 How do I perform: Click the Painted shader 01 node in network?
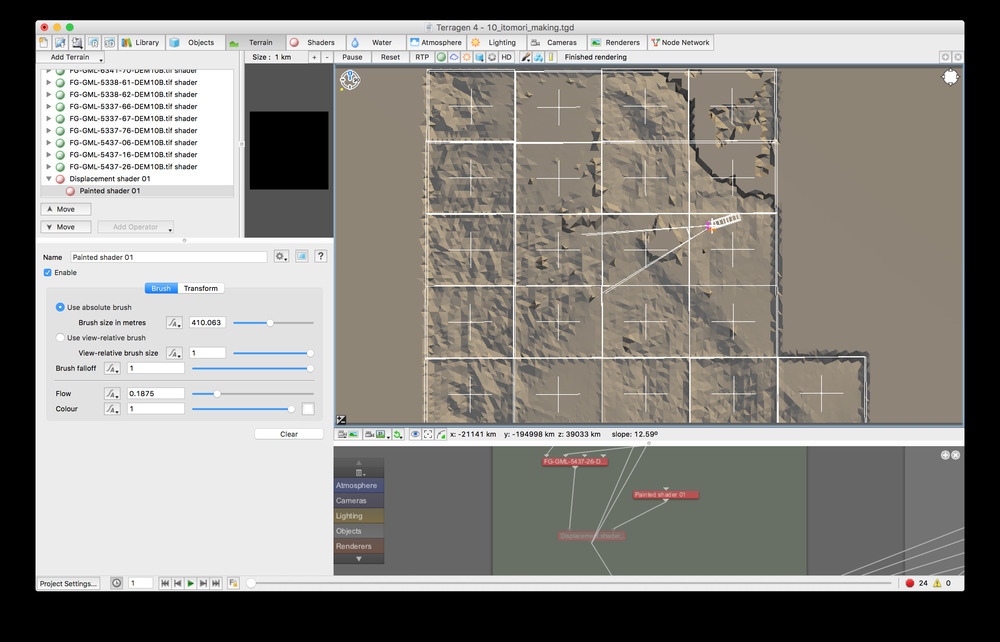click(x=666, y=495)
